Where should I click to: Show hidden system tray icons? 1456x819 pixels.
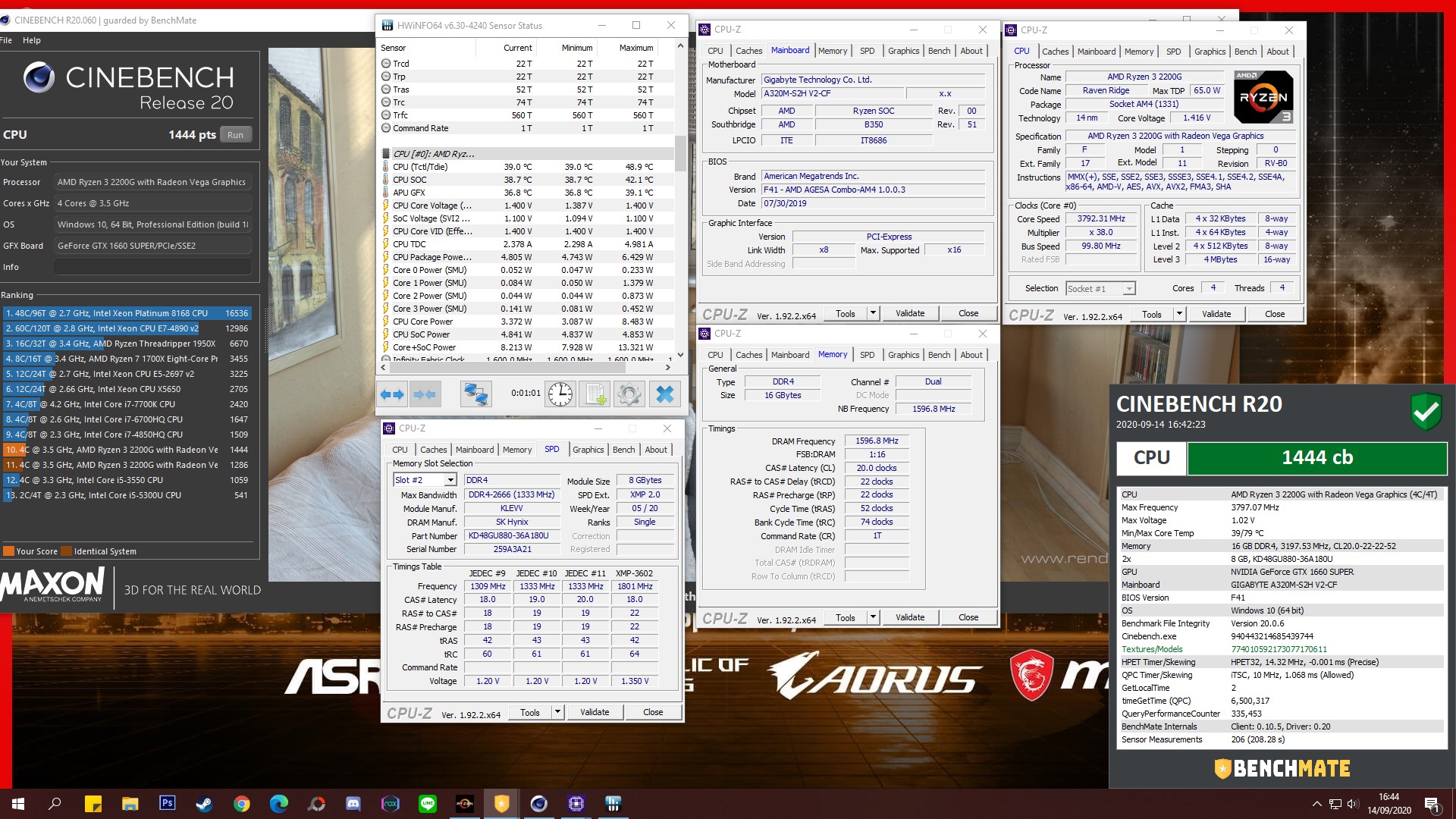1316,804
